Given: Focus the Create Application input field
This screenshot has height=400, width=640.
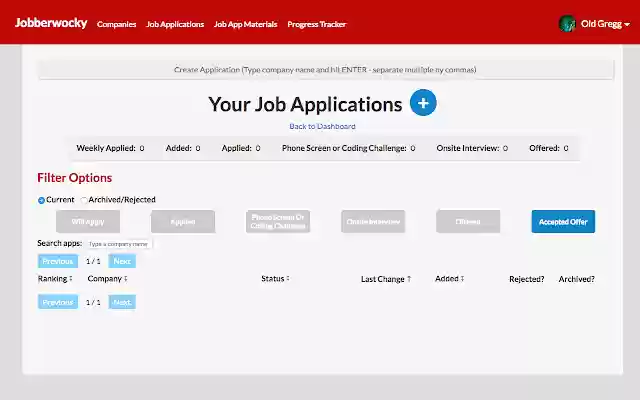Looking at the screenshot, I should [x=325, y=70].
